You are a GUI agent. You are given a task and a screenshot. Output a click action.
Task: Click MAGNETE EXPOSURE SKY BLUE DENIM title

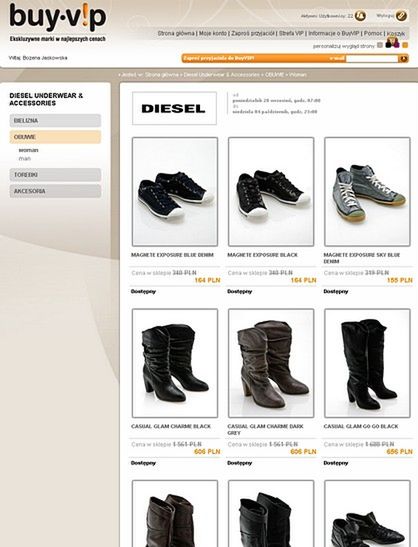(x=361, y=258)
